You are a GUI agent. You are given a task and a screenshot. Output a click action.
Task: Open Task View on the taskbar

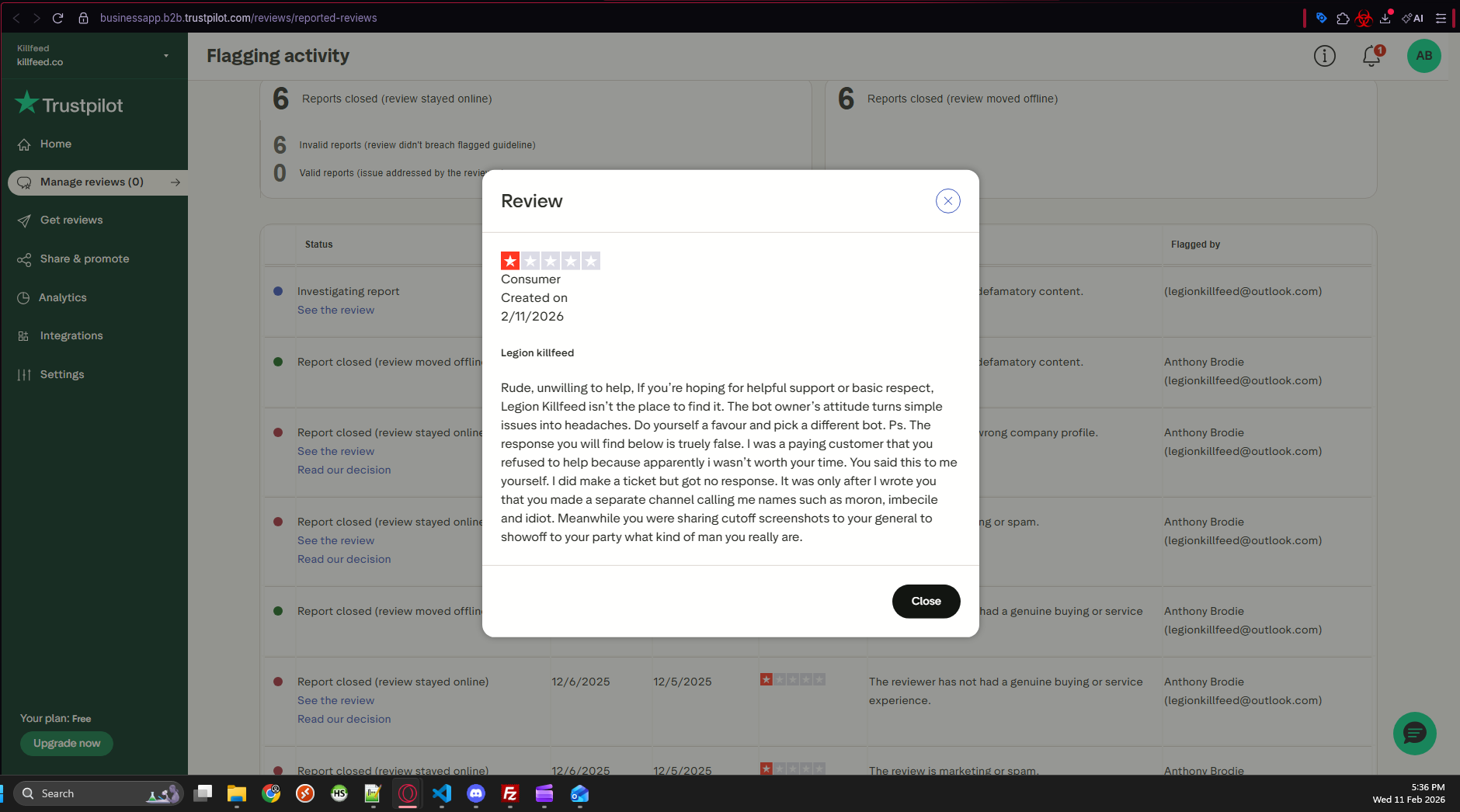(203, 793)
